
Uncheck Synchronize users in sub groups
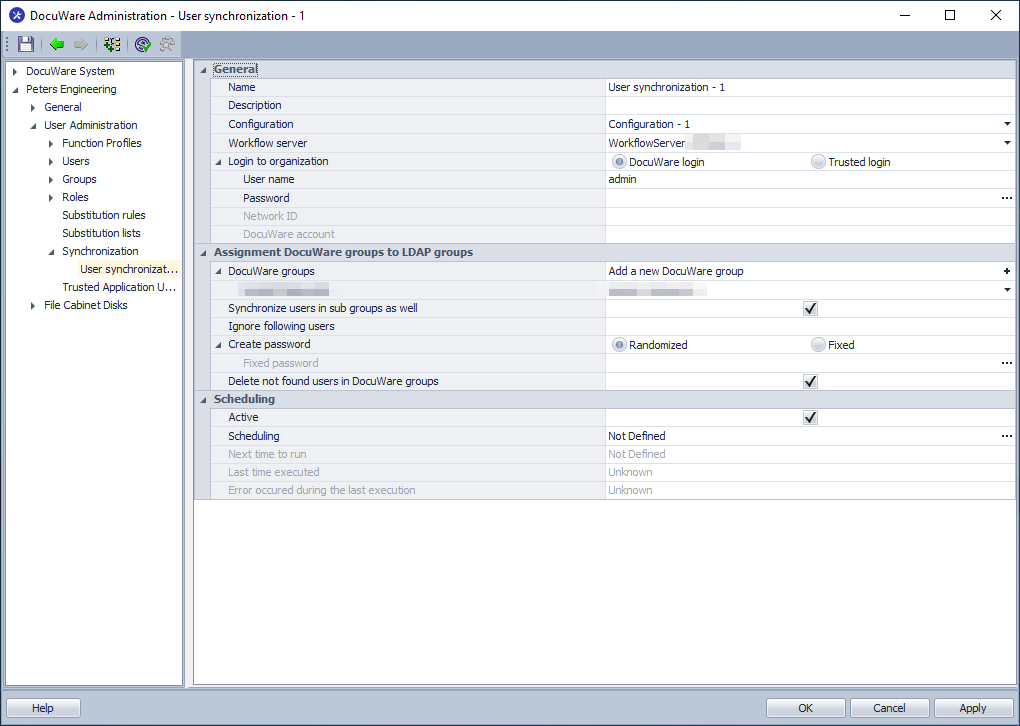pos(811,308)
